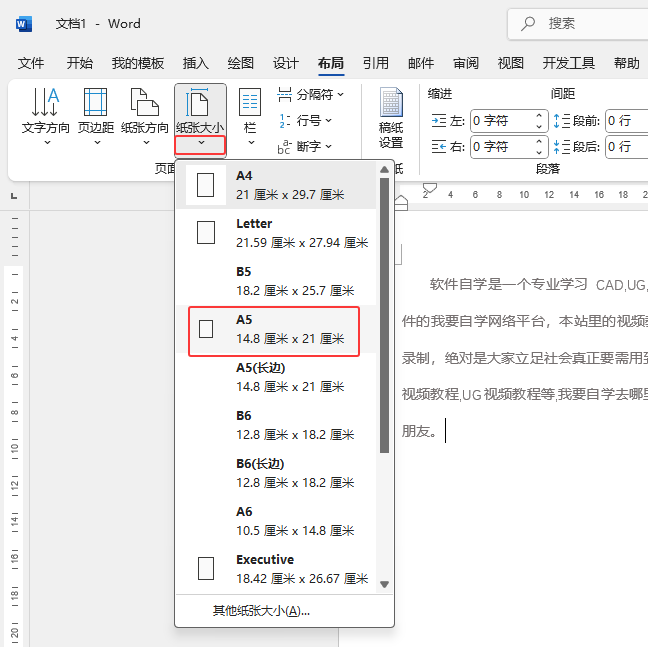Decrease right indent with down stepper
This screenshot has width=648, height=647.
click(x=539, y=152)
